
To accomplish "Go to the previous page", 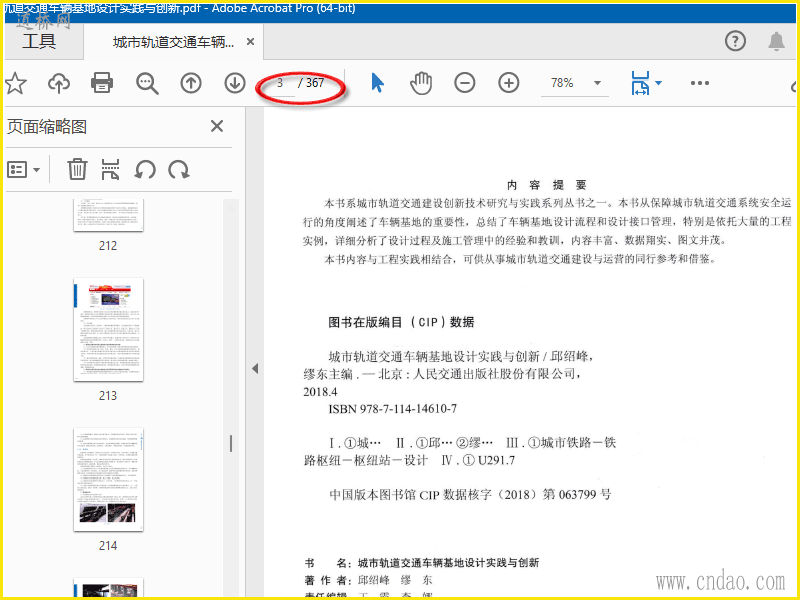I will (x=191, y=83).
